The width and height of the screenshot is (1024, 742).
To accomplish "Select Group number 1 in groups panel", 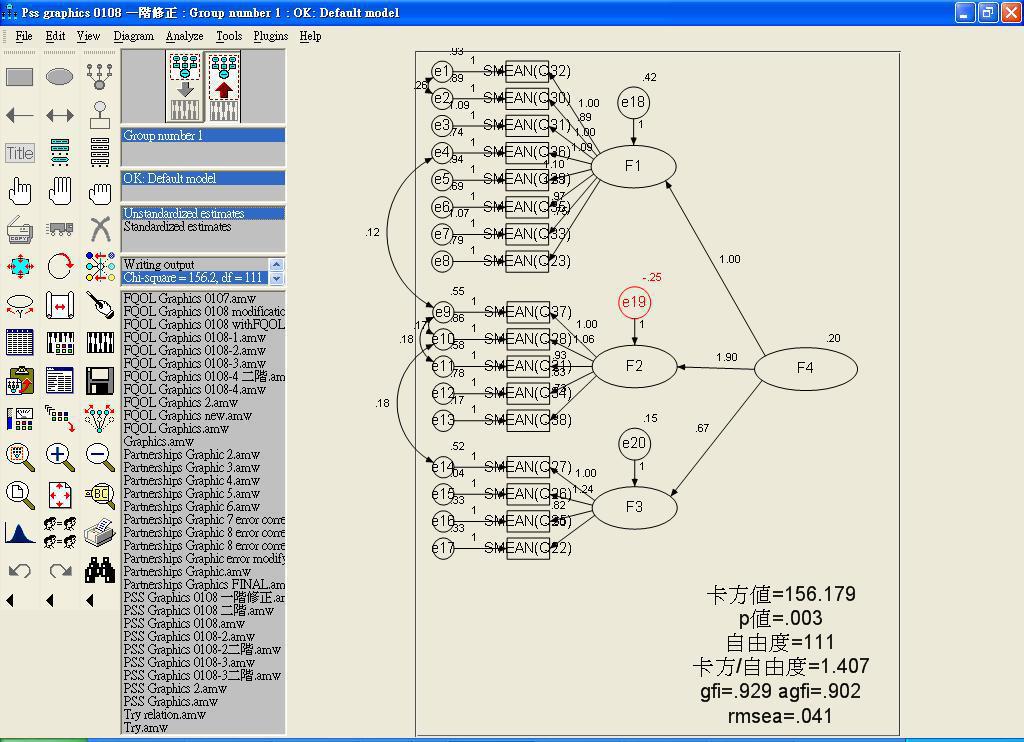I will pos(163,136).
